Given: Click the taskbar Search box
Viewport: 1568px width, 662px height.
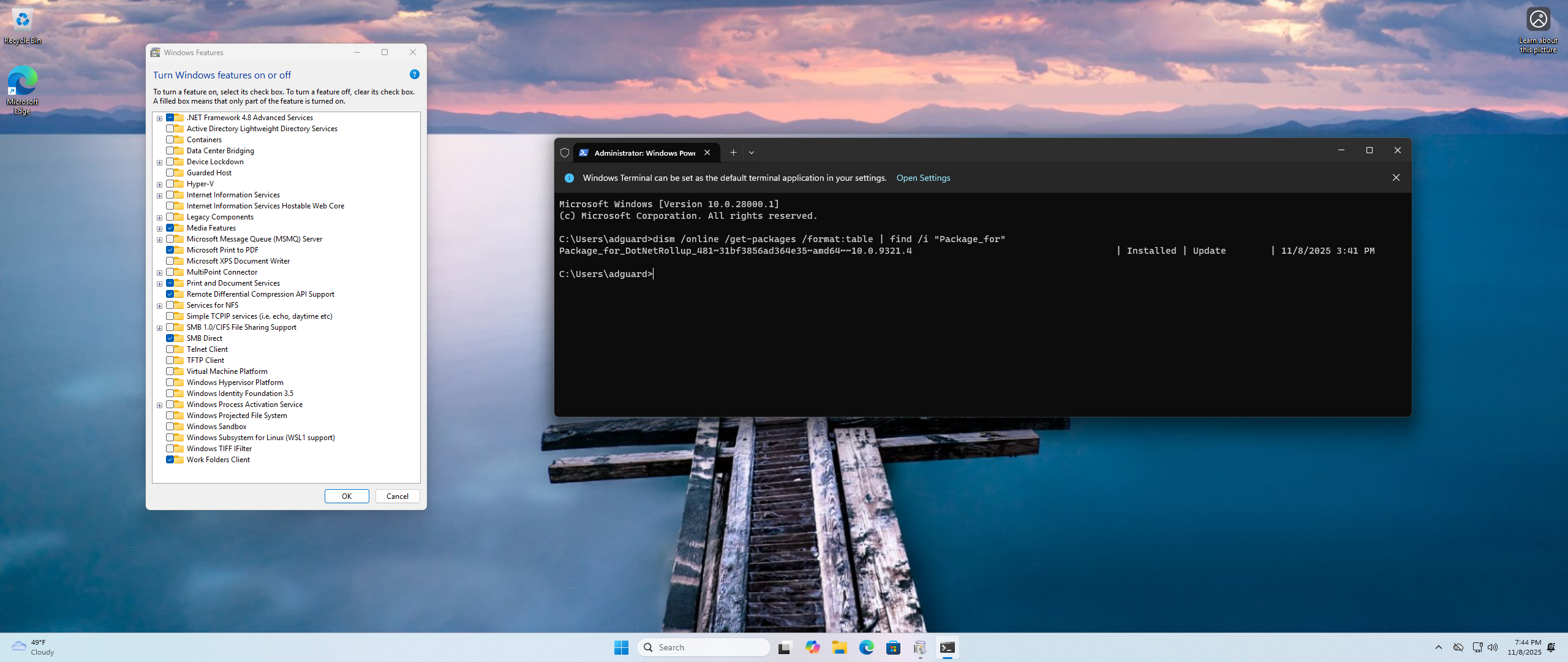Looking at the screenshot, I should click(704, 647).
